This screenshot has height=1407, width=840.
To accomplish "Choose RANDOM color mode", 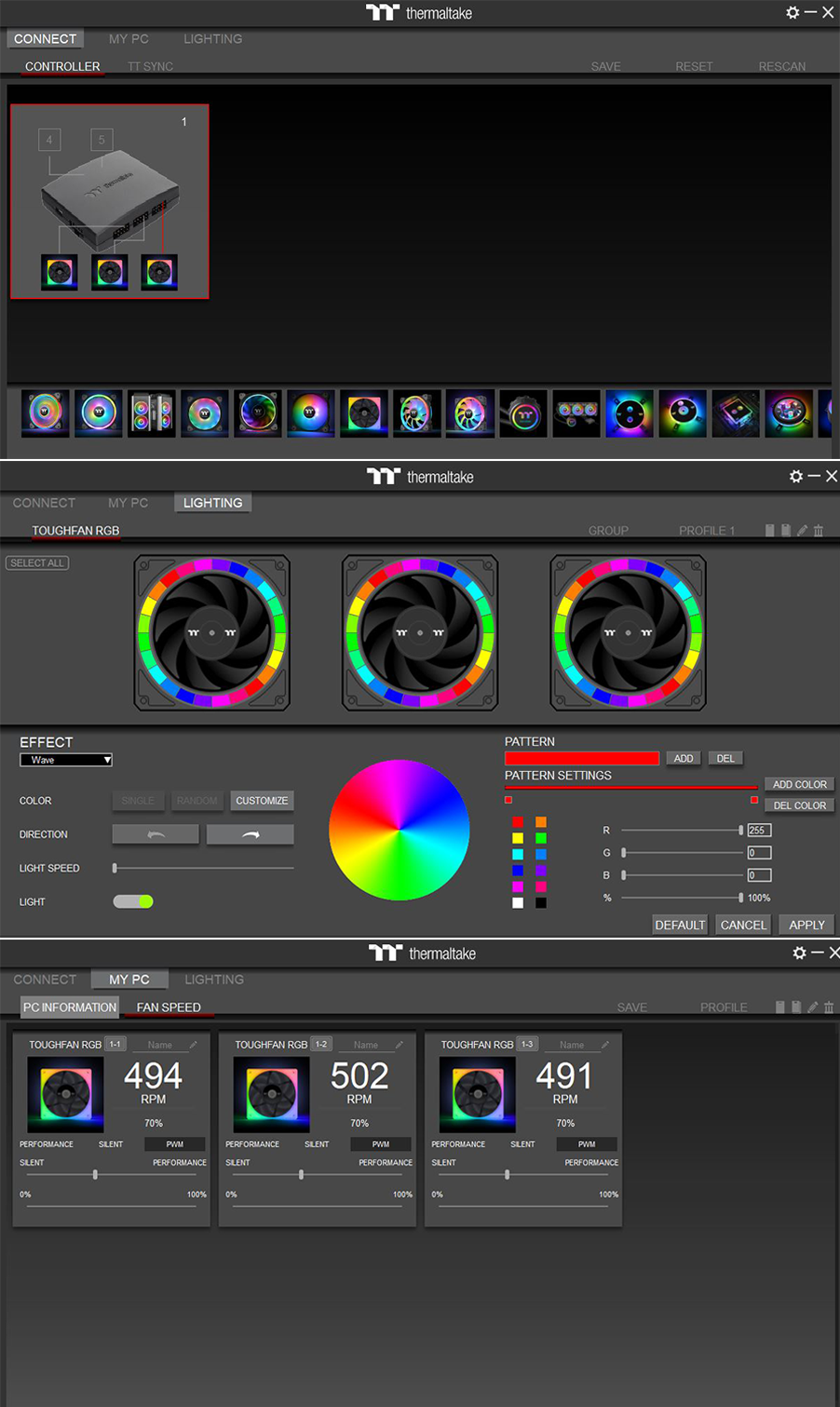I will pos(196,801).
